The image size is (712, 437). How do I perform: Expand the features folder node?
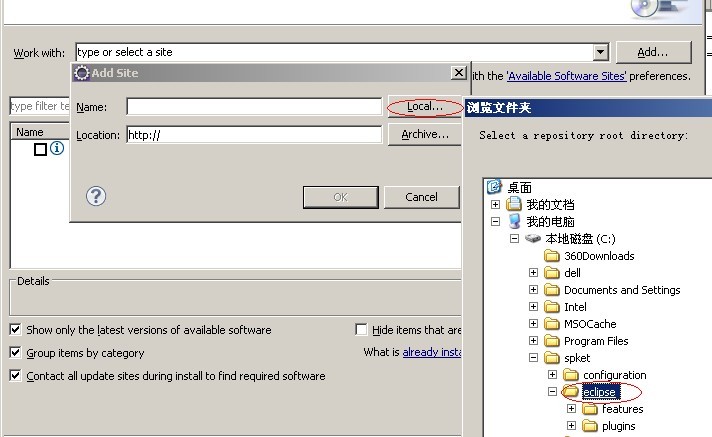point(571,409)
